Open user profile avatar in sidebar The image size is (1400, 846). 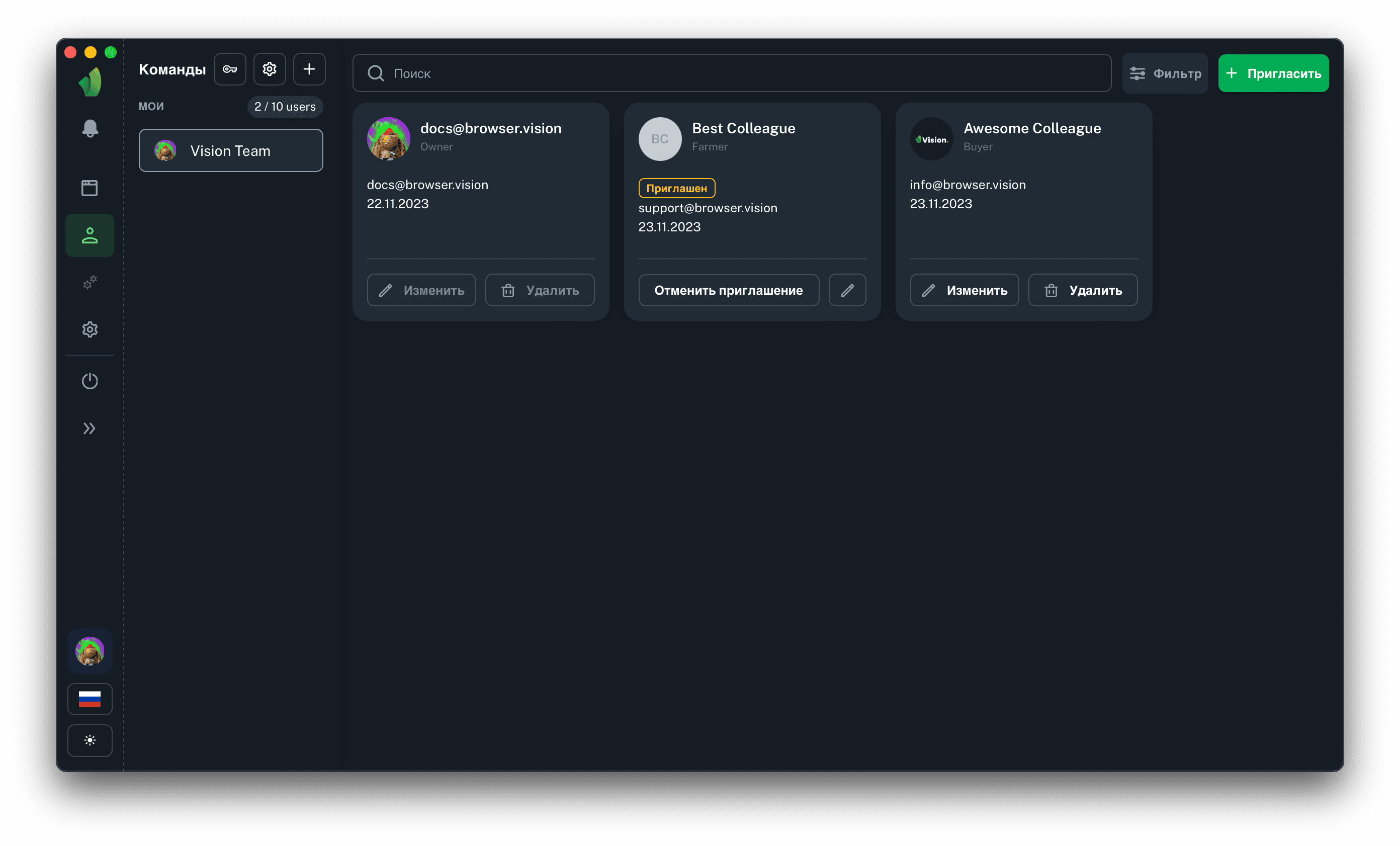(x=90, y=651)
